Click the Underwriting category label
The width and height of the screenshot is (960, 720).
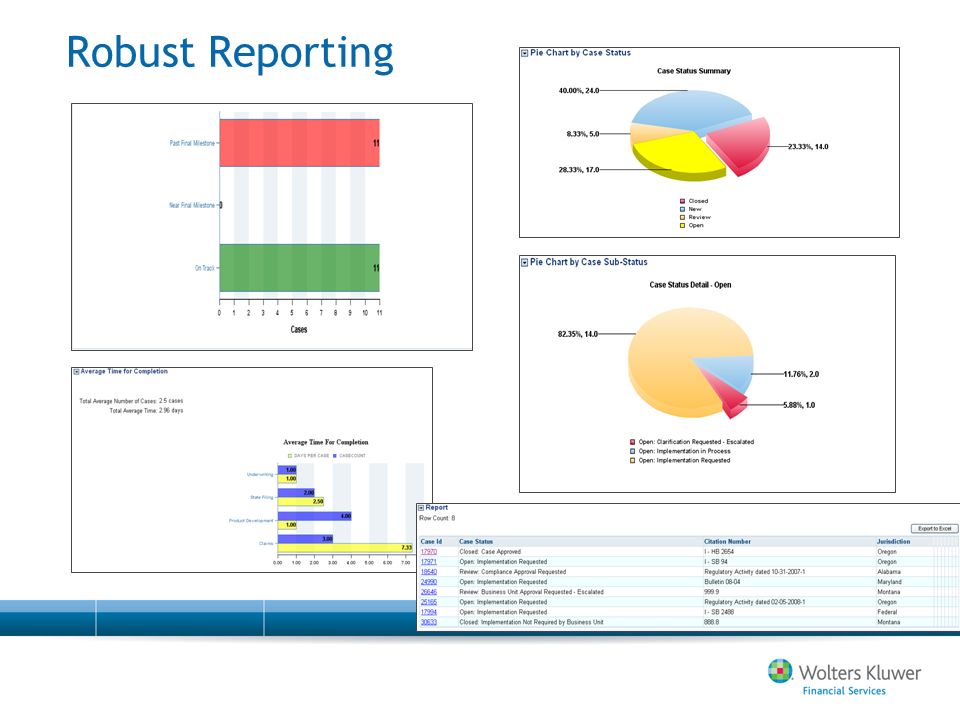pos(260,474)
